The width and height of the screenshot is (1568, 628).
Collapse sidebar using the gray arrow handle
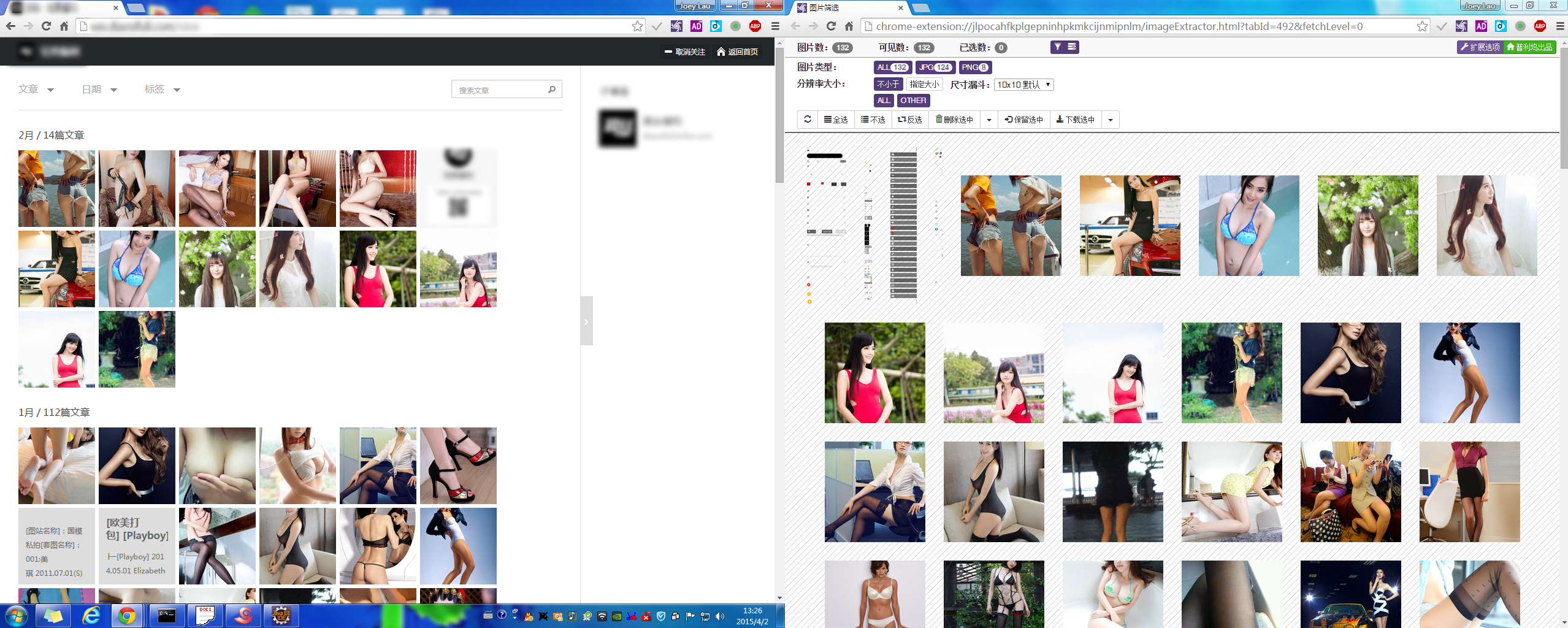pyautogui.click(x=586, y=321)
